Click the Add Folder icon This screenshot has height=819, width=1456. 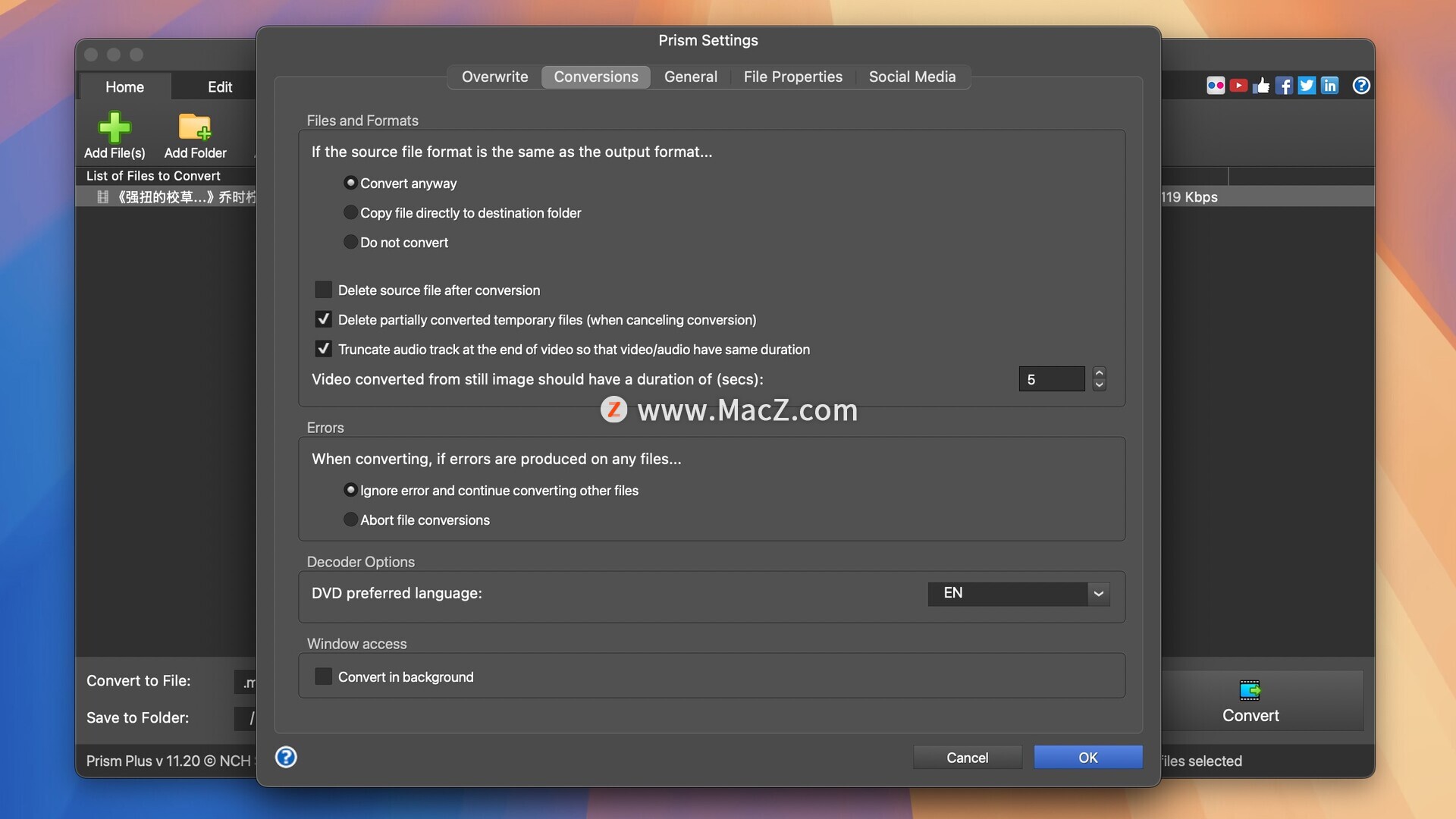(195, 127)
